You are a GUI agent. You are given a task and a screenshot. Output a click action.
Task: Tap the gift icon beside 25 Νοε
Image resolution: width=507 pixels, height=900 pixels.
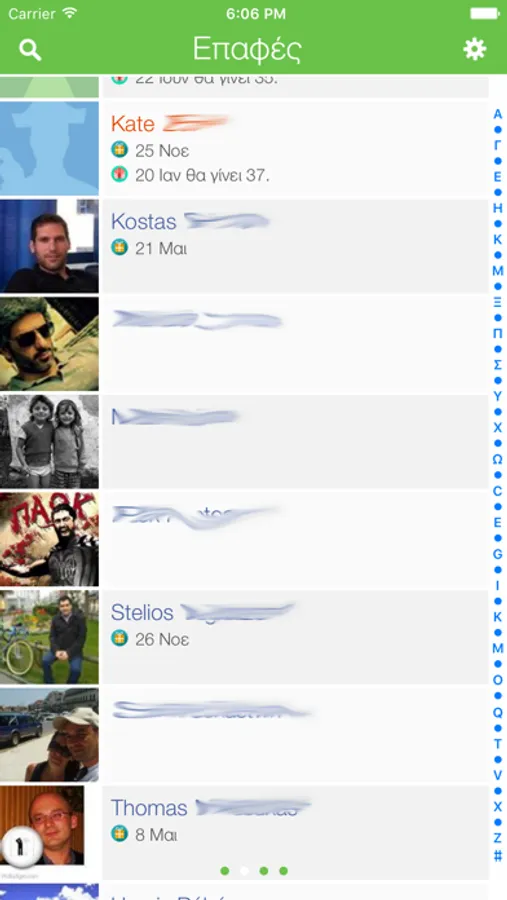coord(119,150)
